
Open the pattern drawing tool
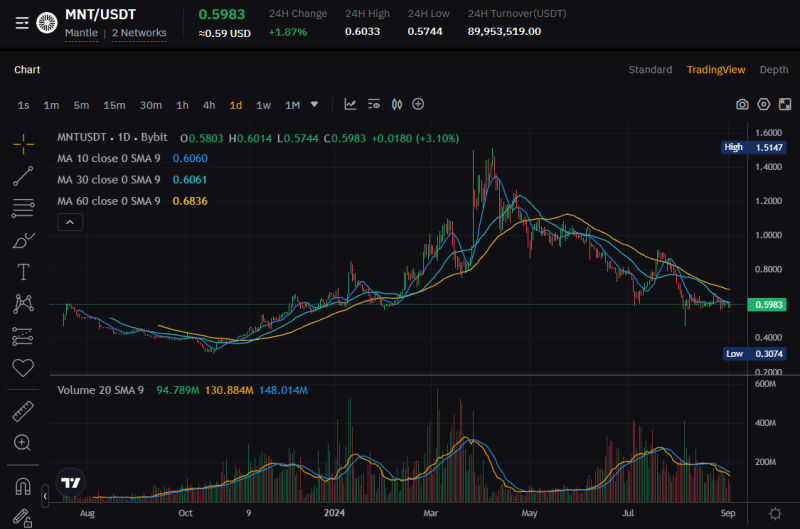click(23, 304)
